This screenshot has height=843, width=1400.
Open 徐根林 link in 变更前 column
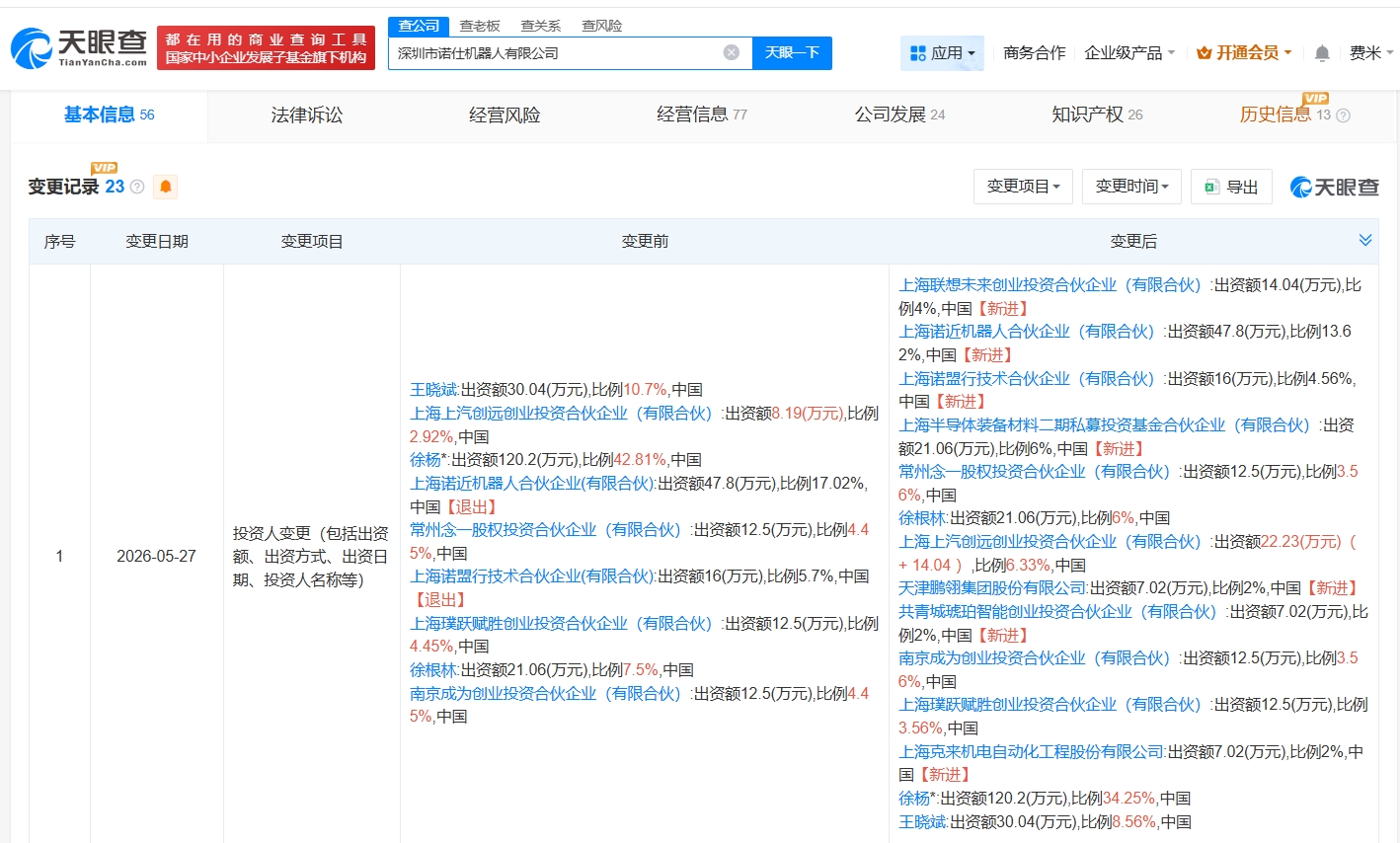[433, 670]
